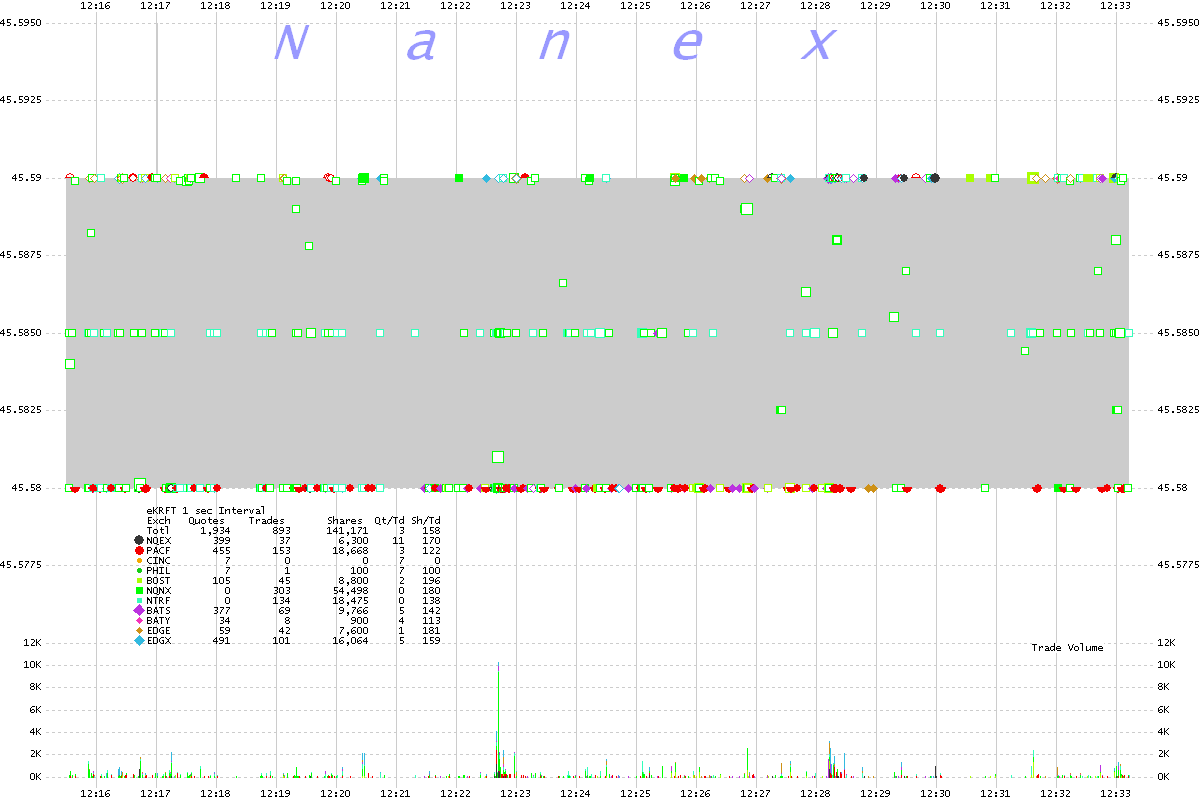Select the 'Shares' column header

[x=344, y=521]
